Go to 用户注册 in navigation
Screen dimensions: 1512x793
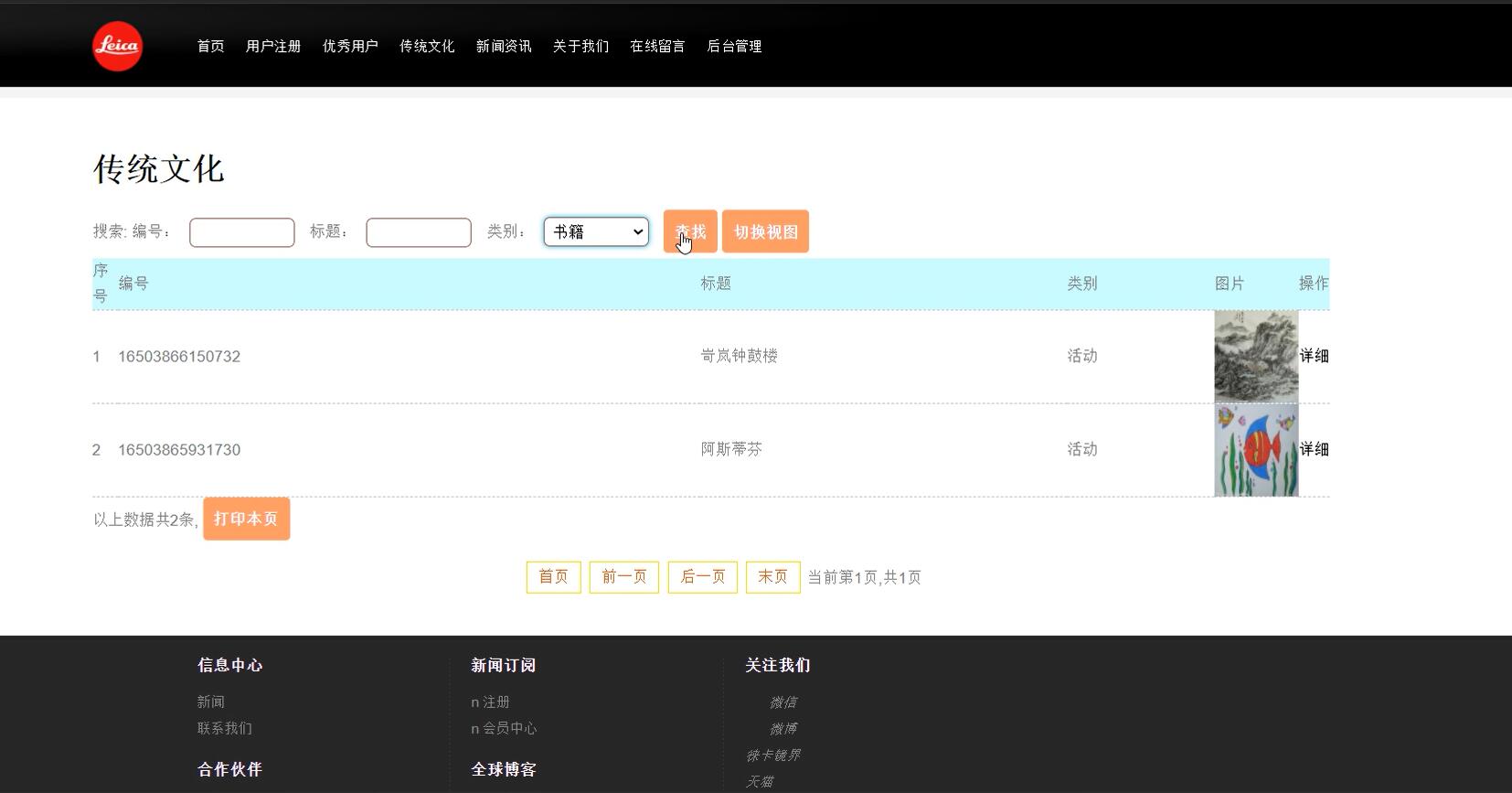pos(272,46)
